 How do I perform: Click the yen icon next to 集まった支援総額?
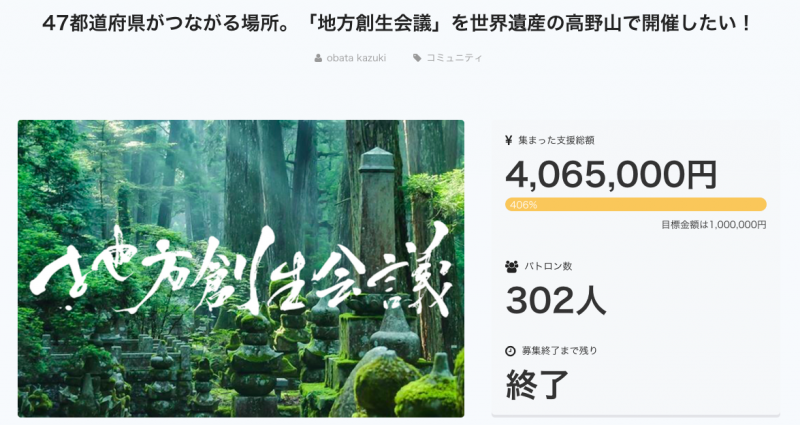pyautogui.click(x=508, y=140)
